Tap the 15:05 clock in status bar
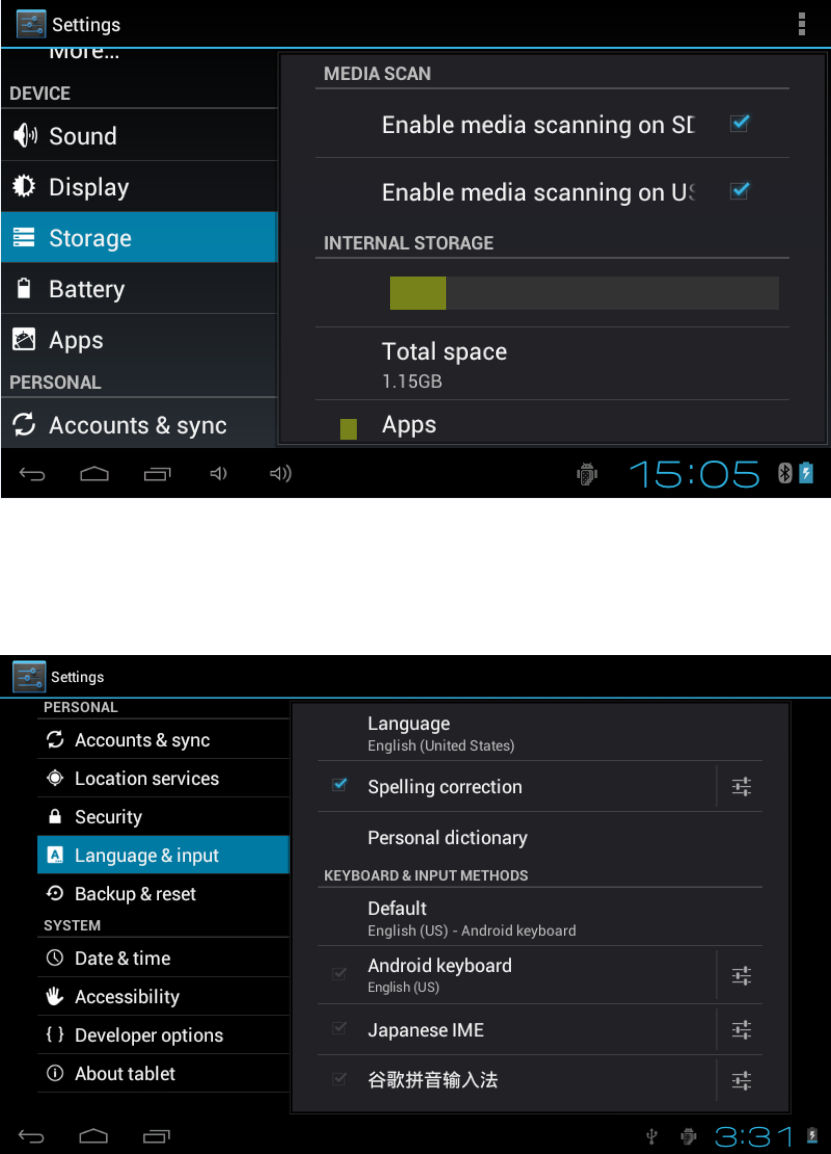Image resolution: width=831 pixels, height=1154 pixels. [x=693, y=474]
